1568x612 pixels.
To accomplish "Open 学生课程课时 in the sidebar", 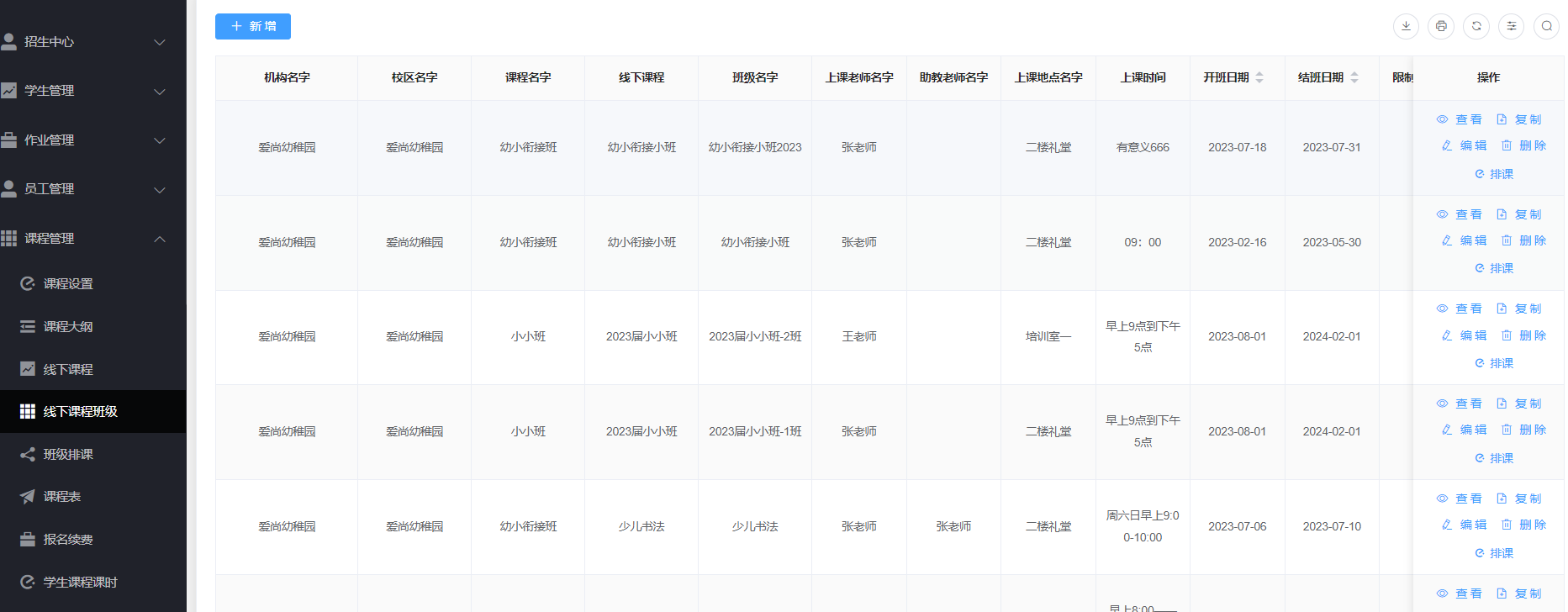I will click(x=93, y=582).
